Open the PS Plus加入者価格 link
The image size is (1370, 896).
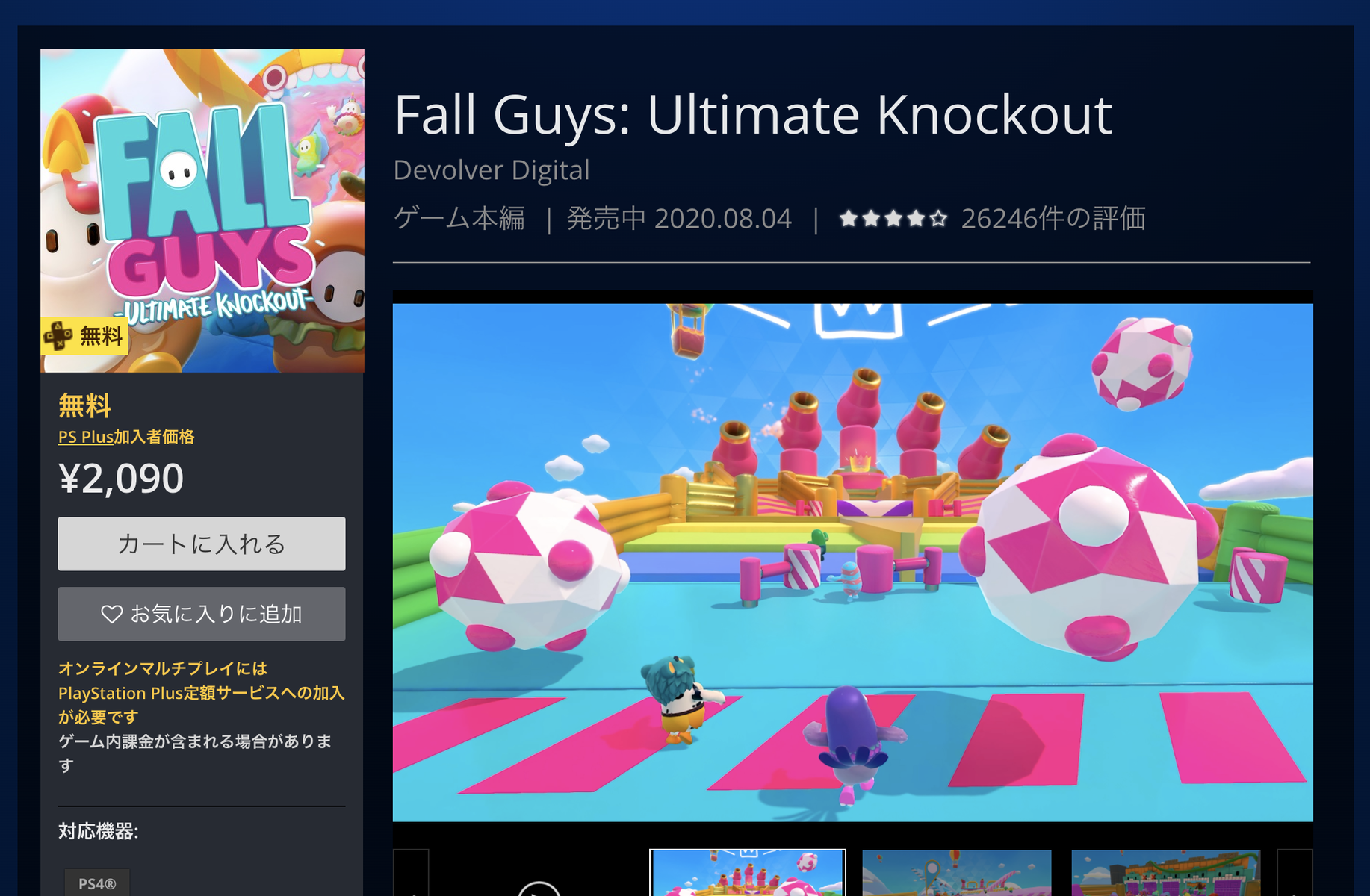point(126,437)
